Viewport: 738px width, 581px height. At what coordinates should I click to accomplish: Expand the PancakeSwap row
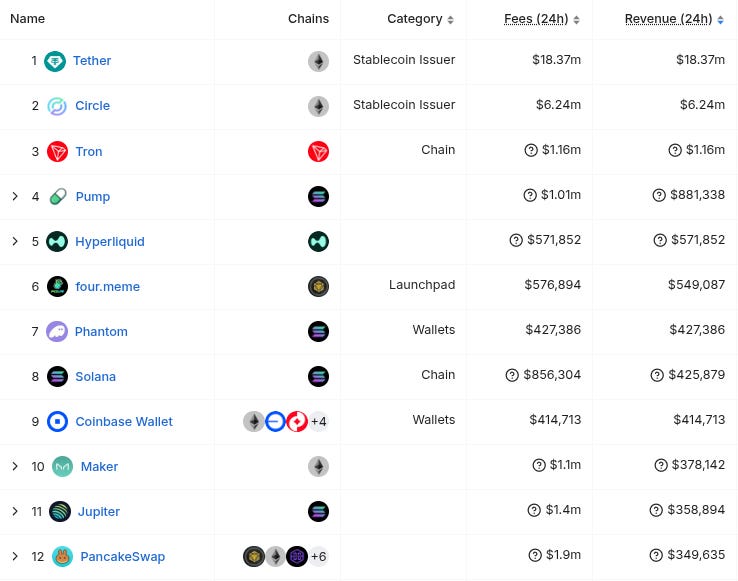tap(15, 557)
